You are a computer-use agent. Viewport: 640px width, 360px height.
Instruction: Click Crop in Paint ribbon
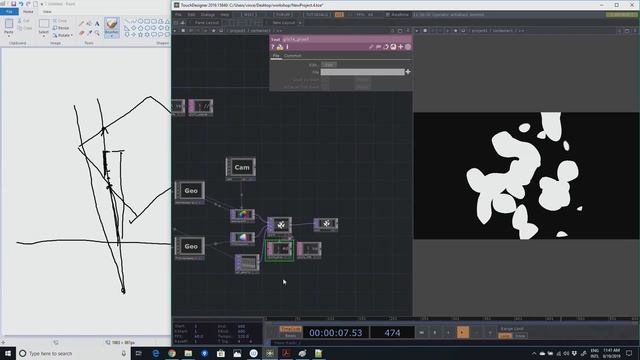click(60, 20)
